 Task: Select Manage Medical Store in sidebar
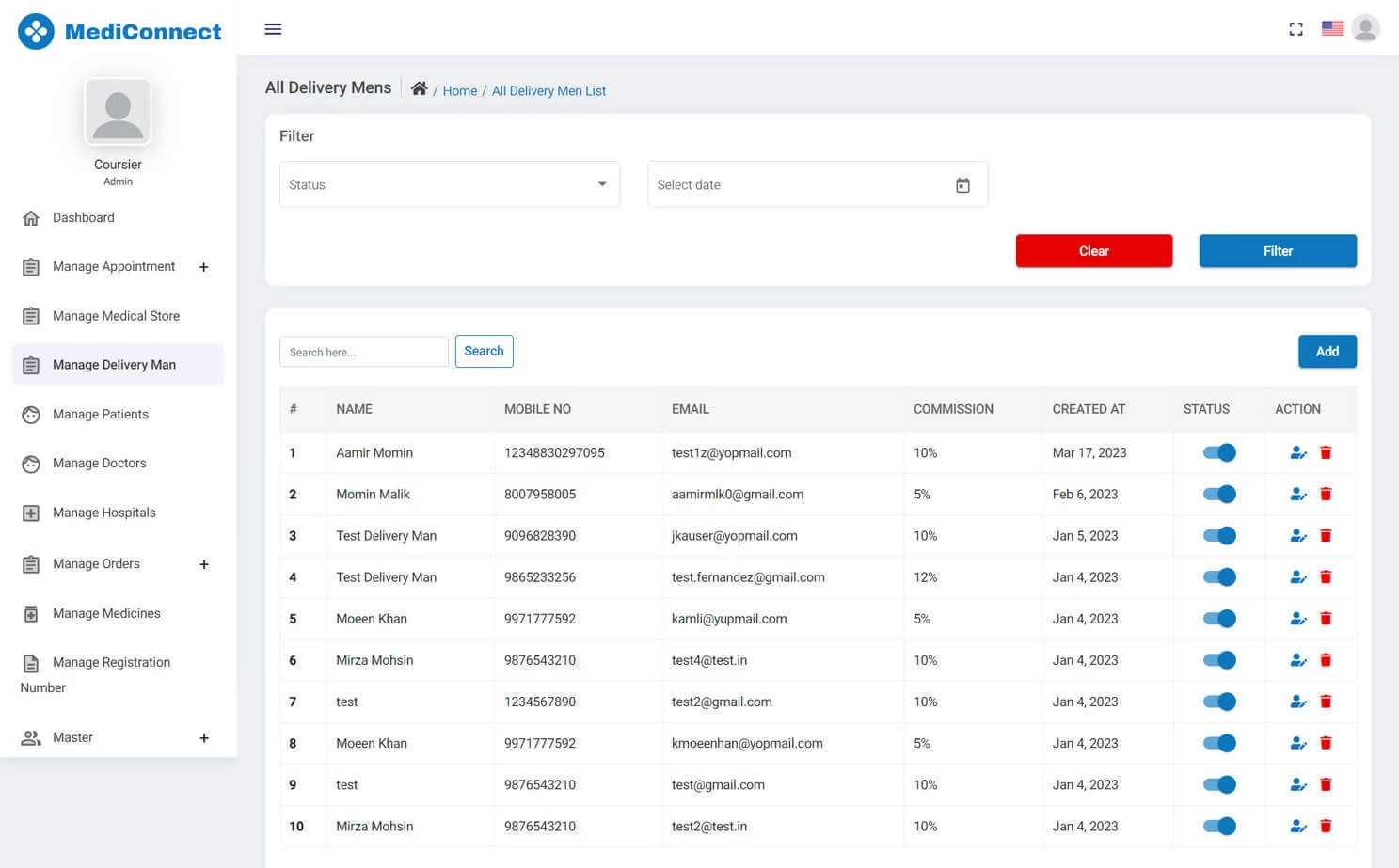coord(116,315)
